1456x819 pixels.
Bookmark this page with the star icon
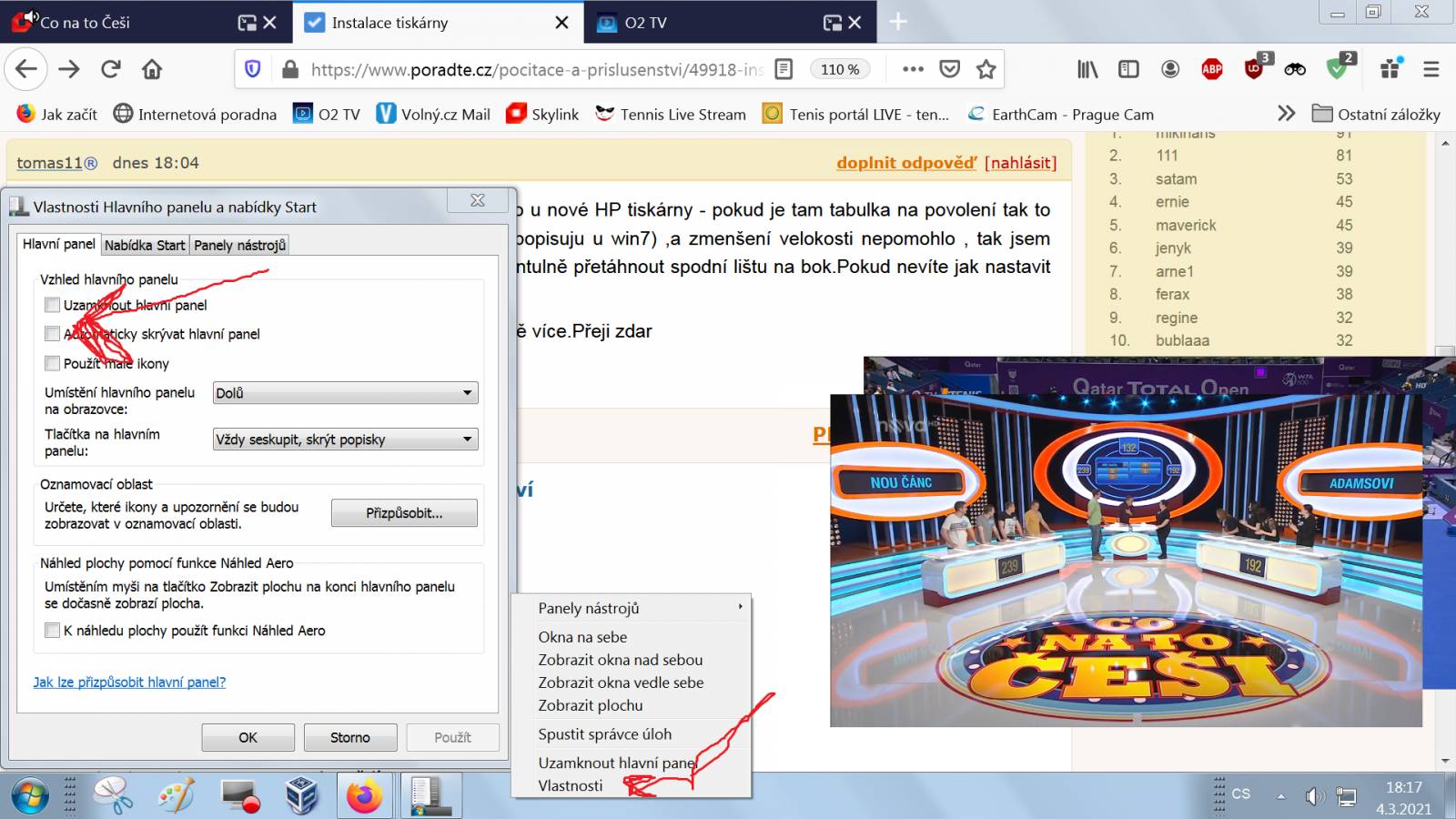pos(986,69)
